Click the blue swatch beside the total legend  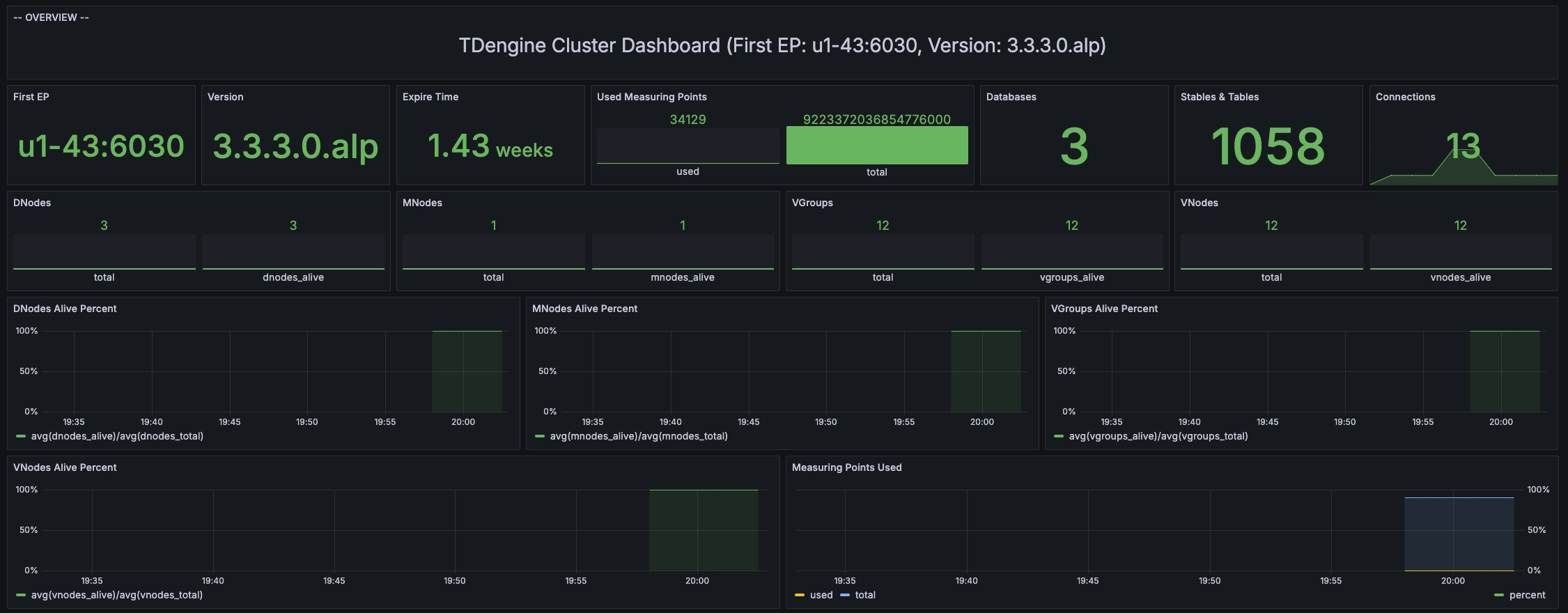click(845, 595)
